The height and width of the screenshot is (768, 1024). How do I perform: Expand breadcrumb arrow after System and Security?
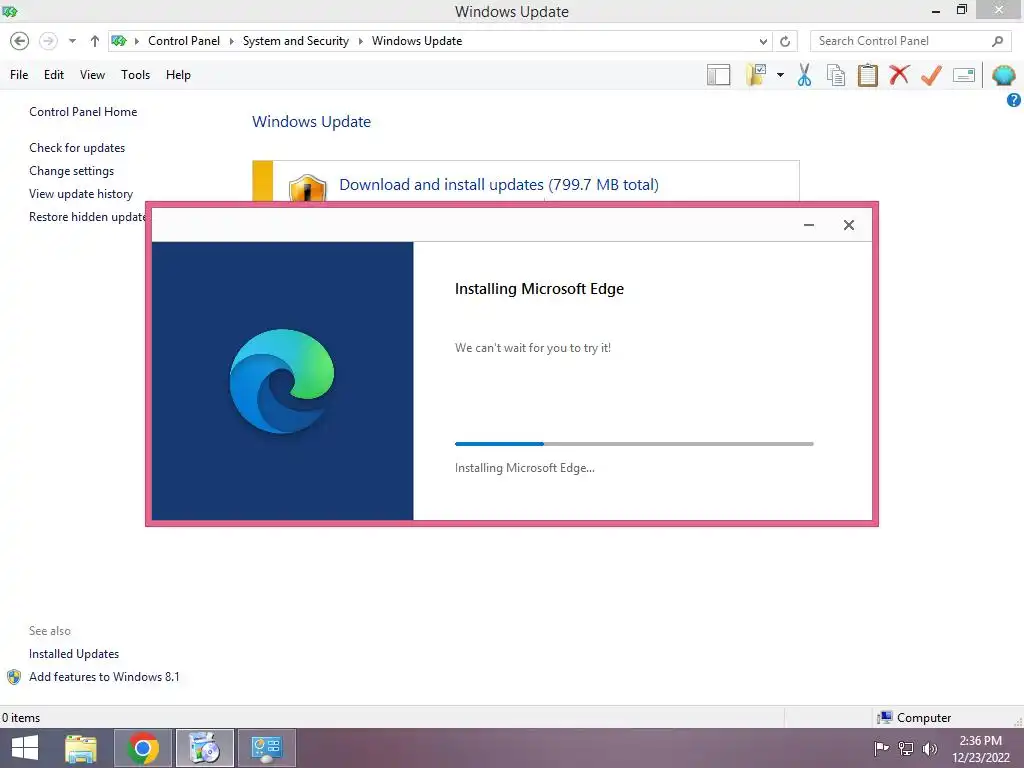tap(360, 41)
